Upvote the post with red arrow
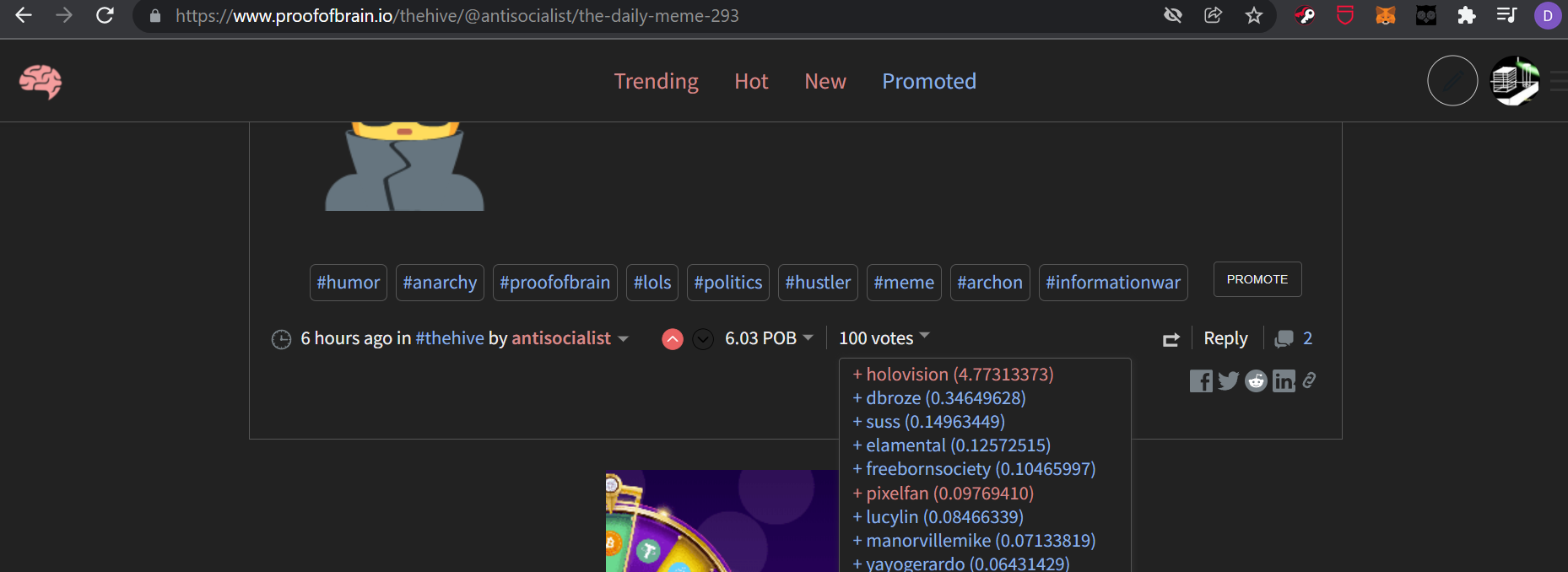The image size is (1568, 572). point(673,339)
